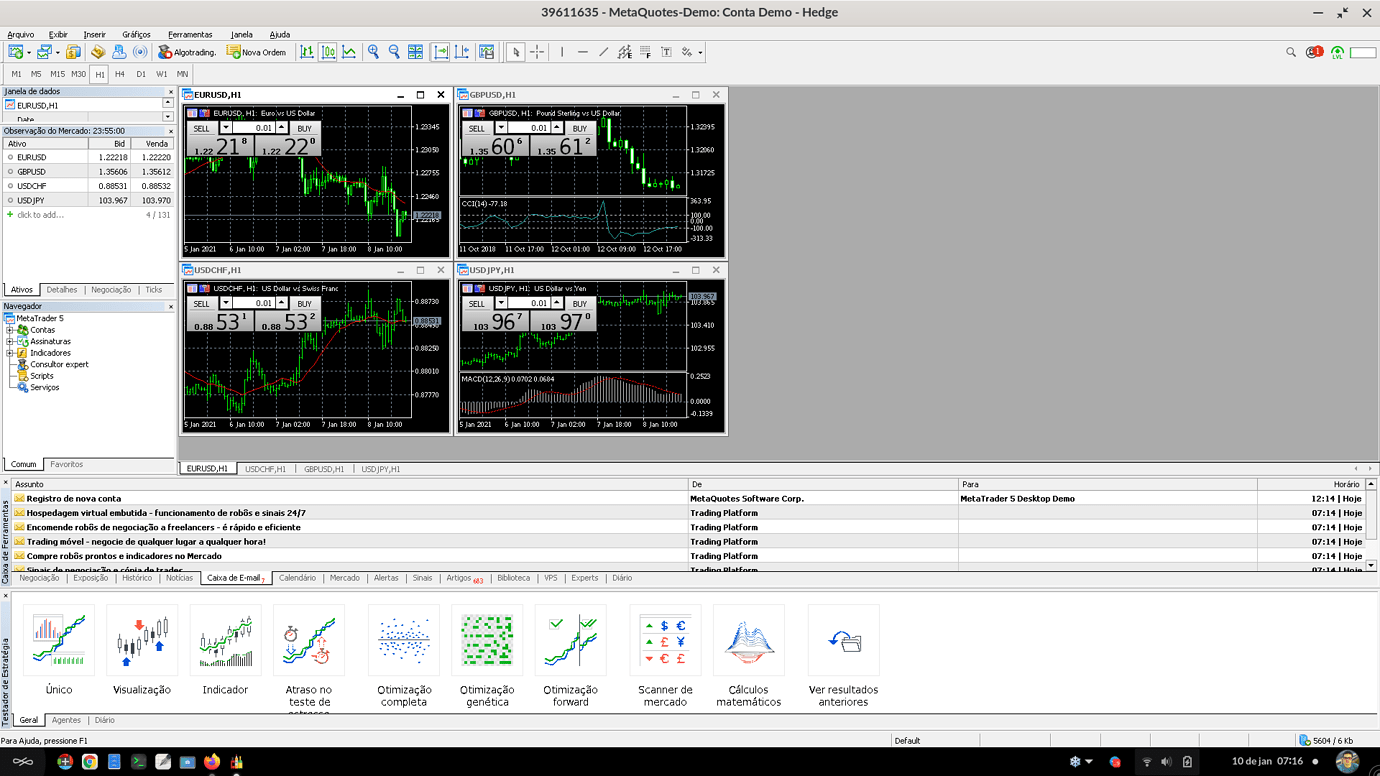The height and width of the screenshot is (776, 1380).
Task: Select the crosshair cursor tool
Action: (x=537, y=52)
